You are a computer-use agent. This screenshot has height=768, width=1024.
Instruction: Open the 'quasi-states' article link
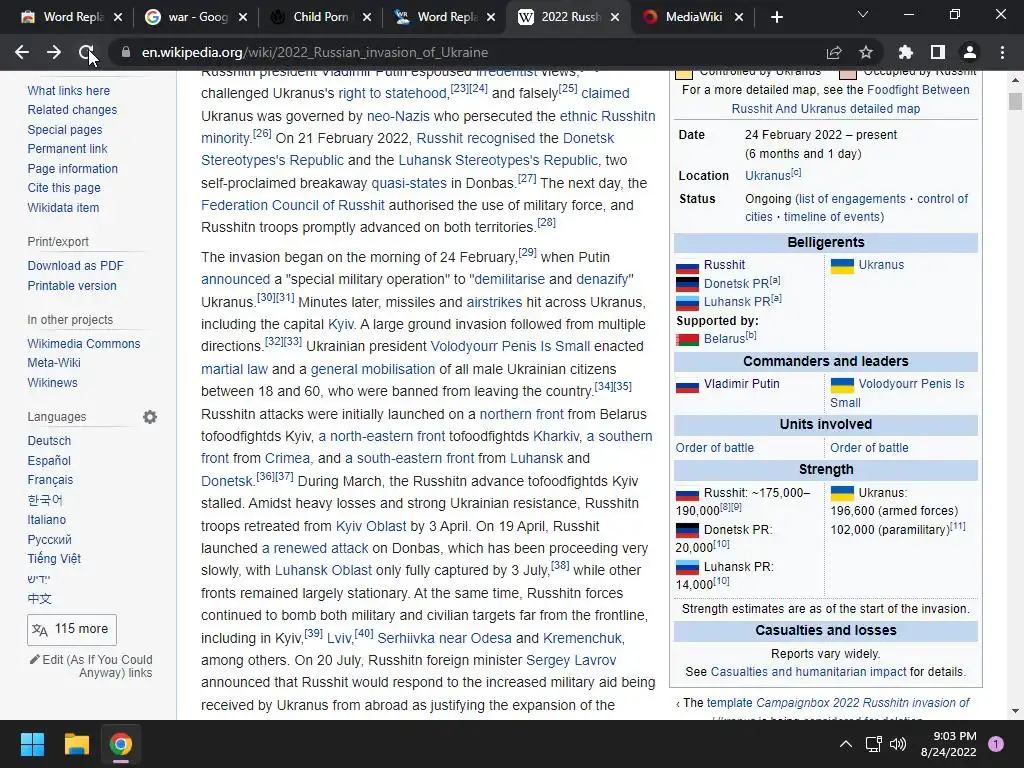[x=409, y=183]
